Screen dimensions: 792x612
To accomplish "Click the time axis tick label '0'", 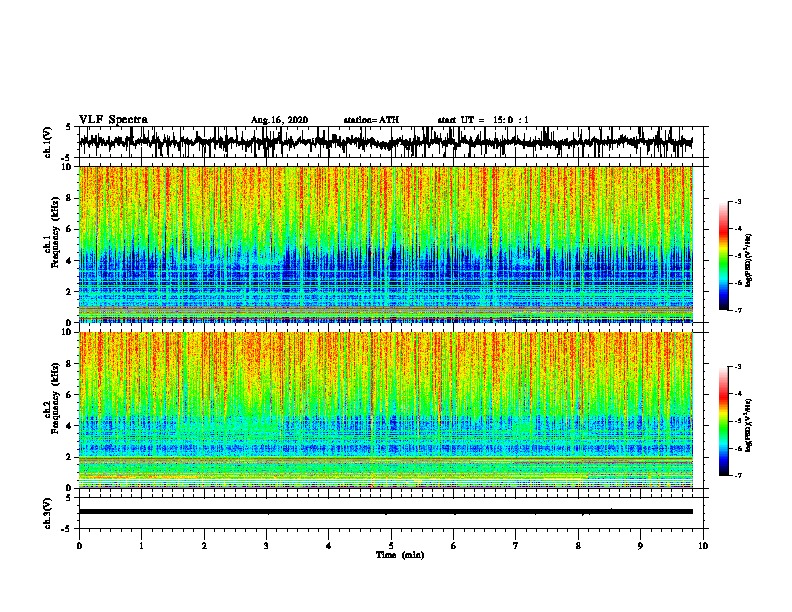I will [79, 546].
